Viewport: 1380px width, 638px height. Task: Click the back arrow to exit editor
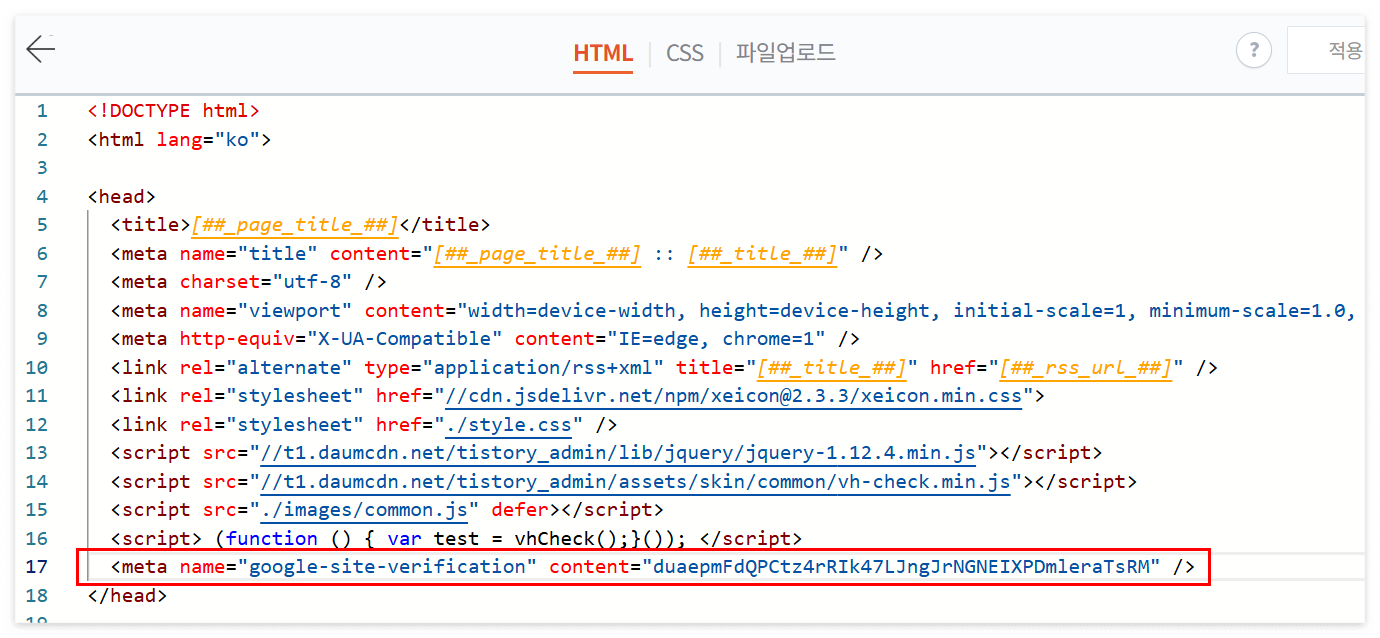(40, 48)
